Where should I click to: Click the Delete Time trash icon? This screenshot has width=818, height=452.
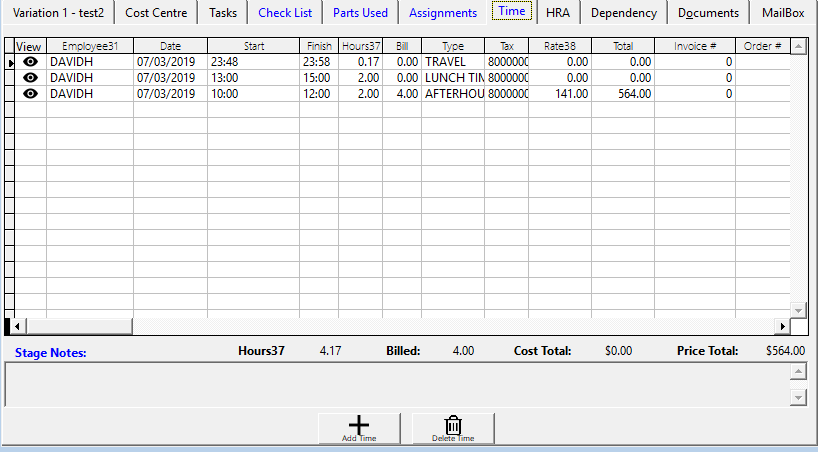[453, 425]
